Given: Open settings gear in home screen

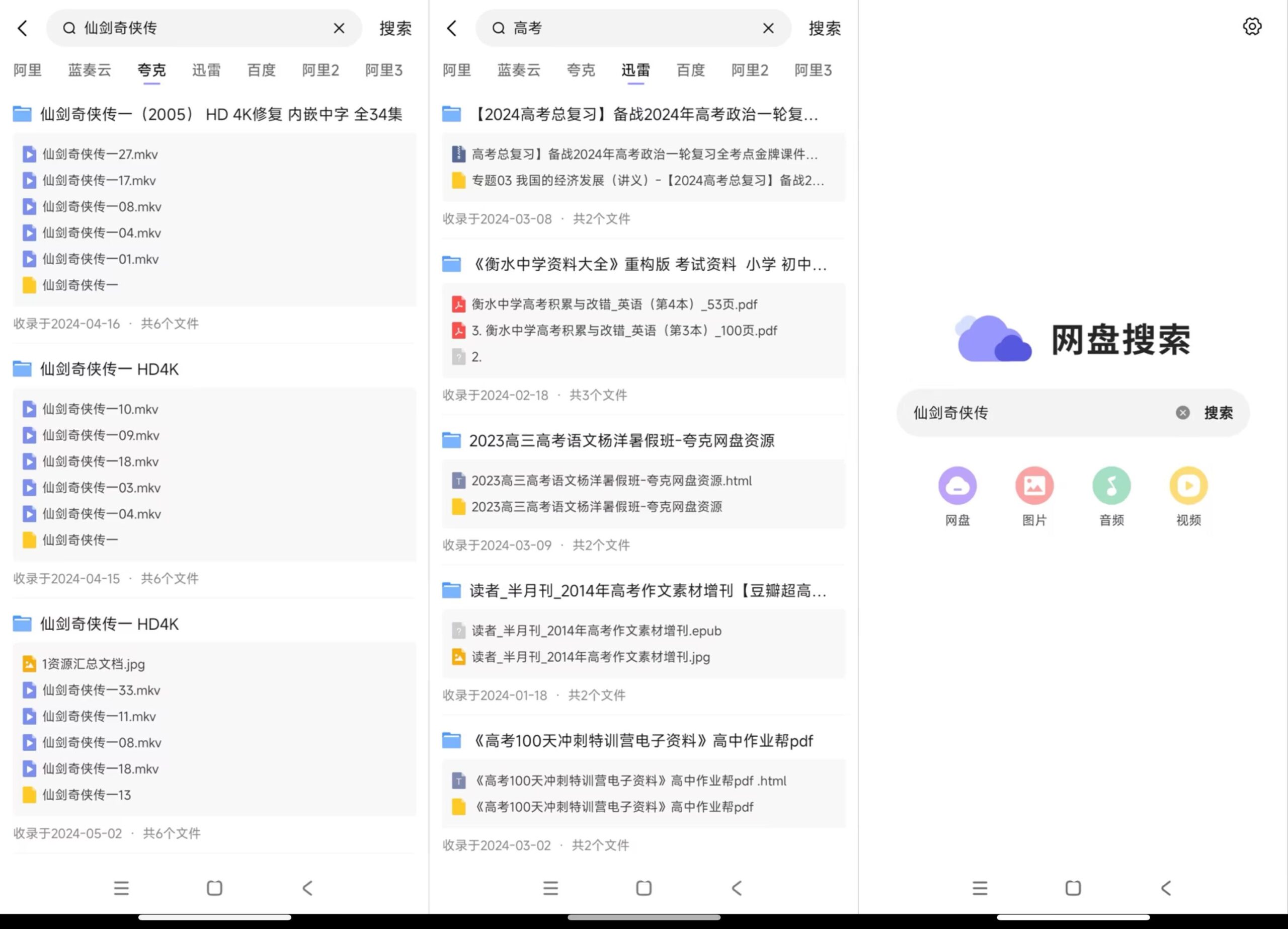Looking at the screenshot, I should 1252,26.
